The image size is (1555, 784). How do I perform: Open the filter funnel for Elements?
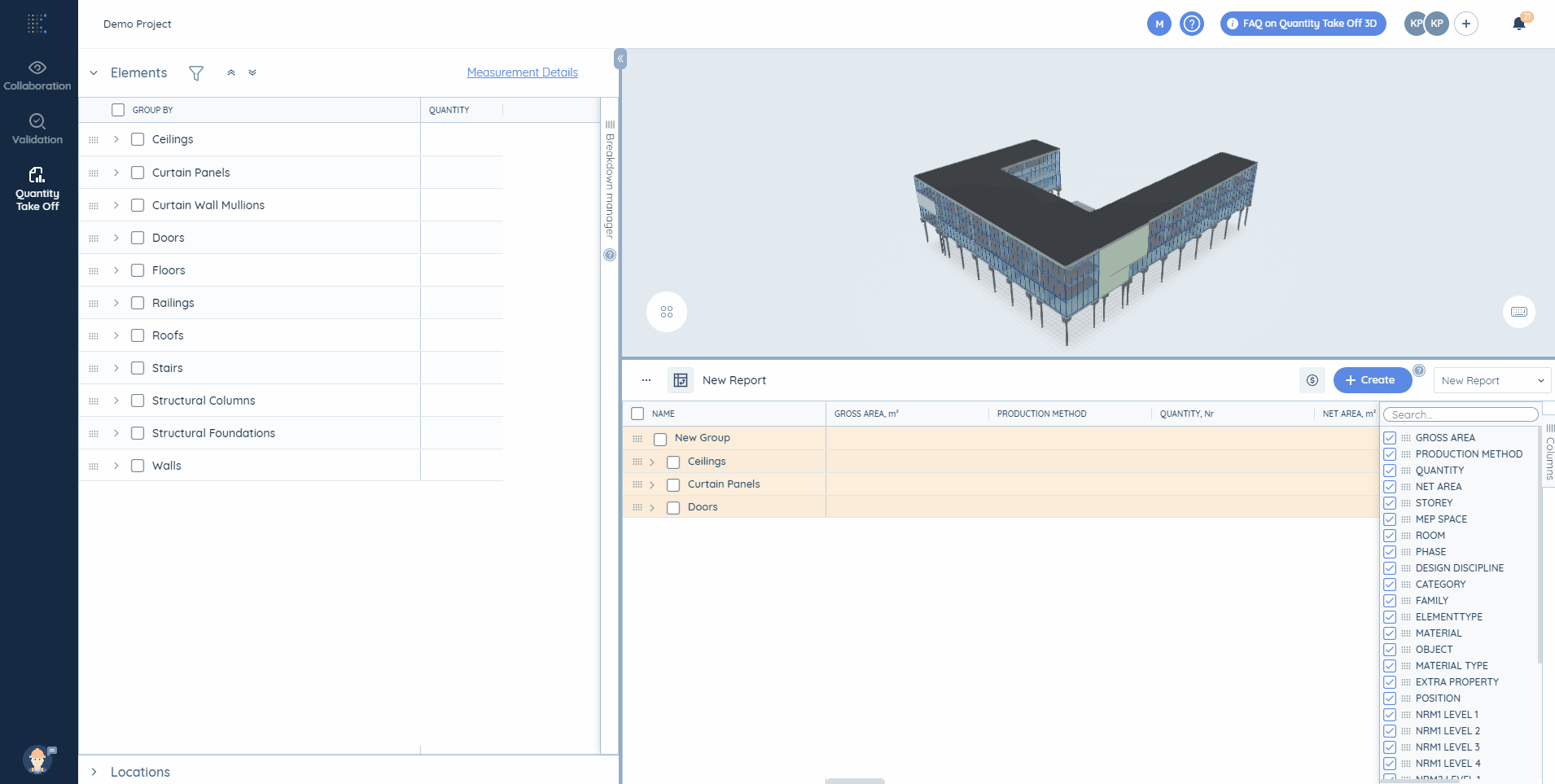pyautogui.click(x=196, y=73)
